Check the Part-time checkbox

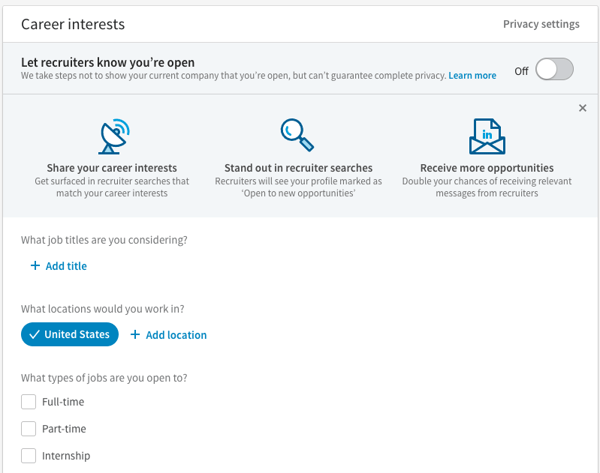[x=28, y=429]
